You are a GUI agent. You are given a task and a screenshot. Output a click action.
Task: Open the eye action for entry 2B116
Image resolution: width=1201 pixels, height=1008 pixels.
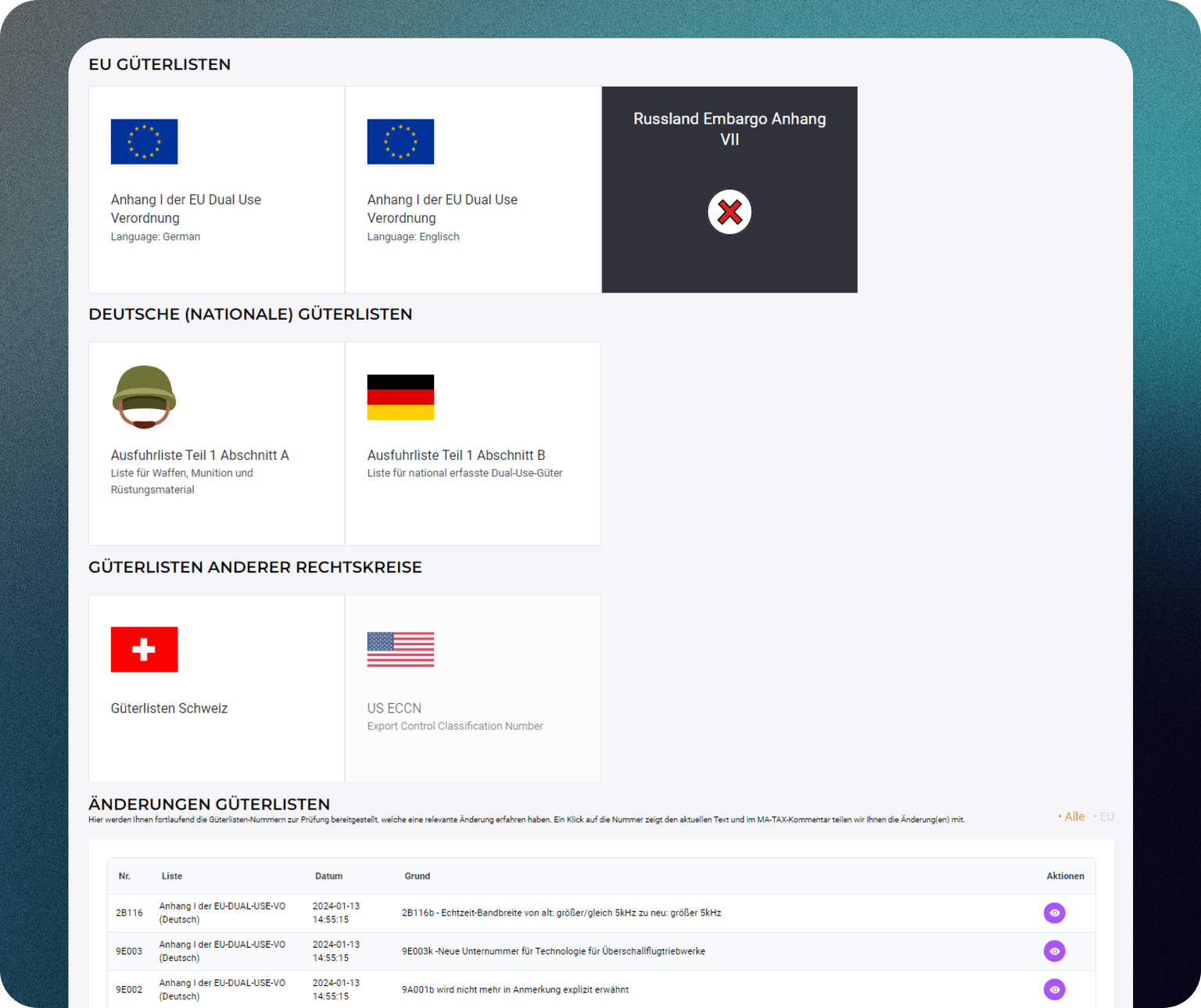1054,913
